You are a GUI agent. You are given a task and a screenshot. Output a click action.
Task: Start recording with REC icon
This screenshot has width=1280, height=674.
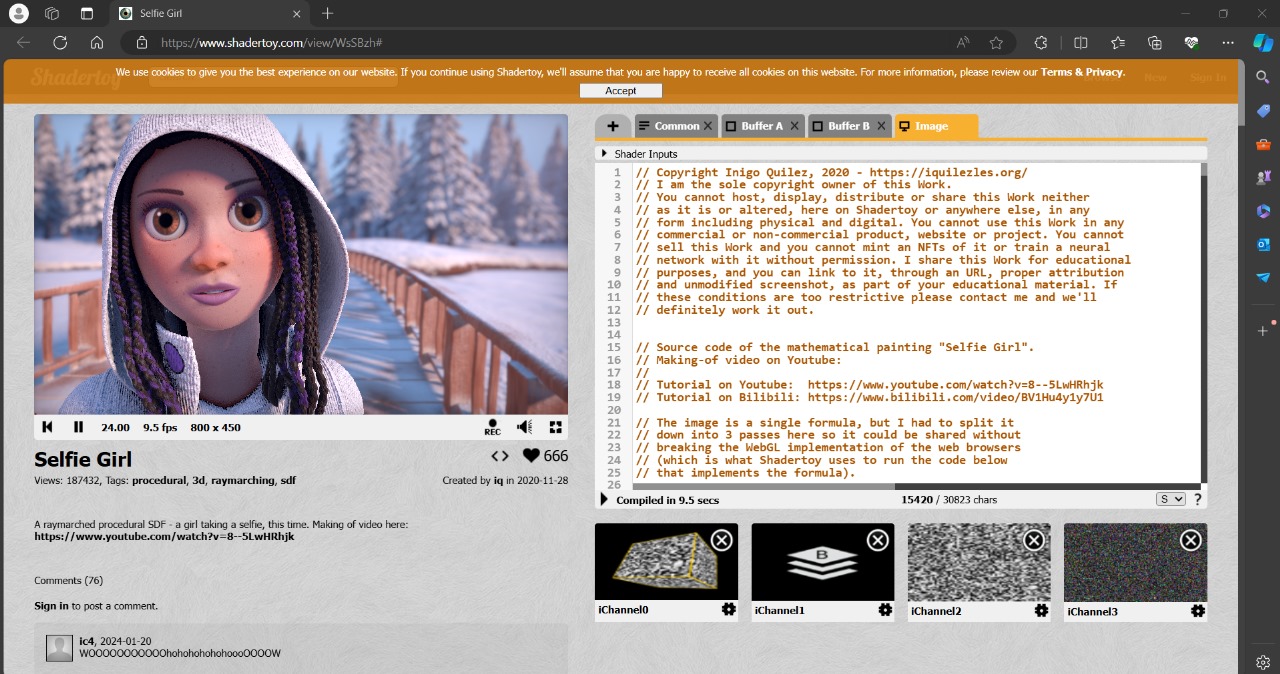(x=492, y=427)
